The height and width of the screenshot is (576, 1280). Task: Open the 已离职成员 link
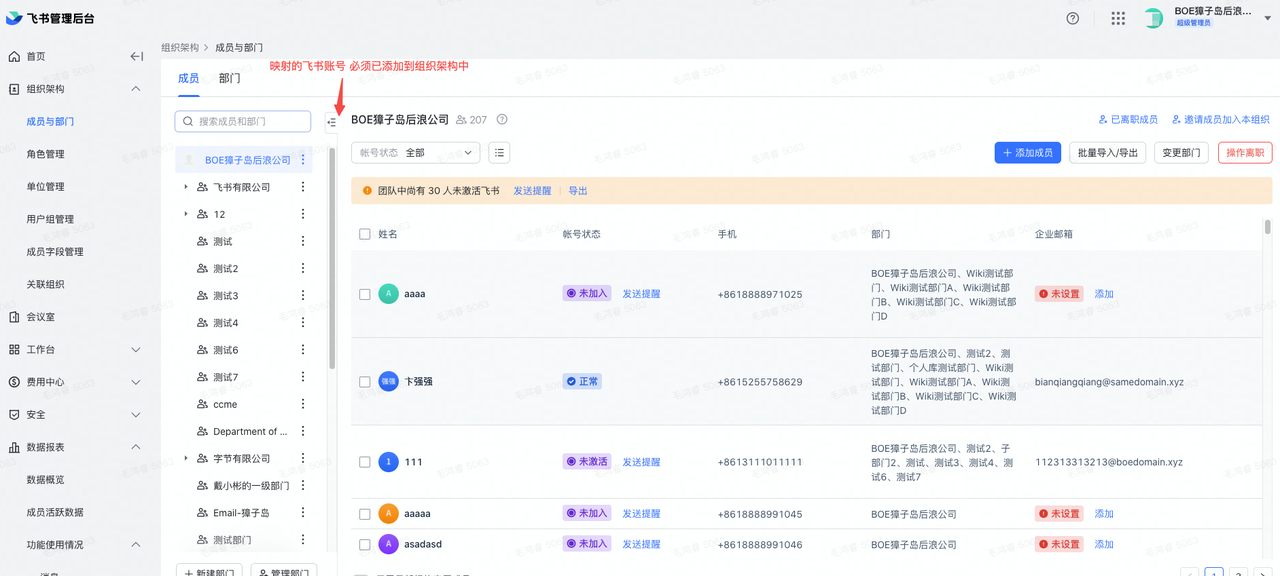click(x=1128, y=120)
